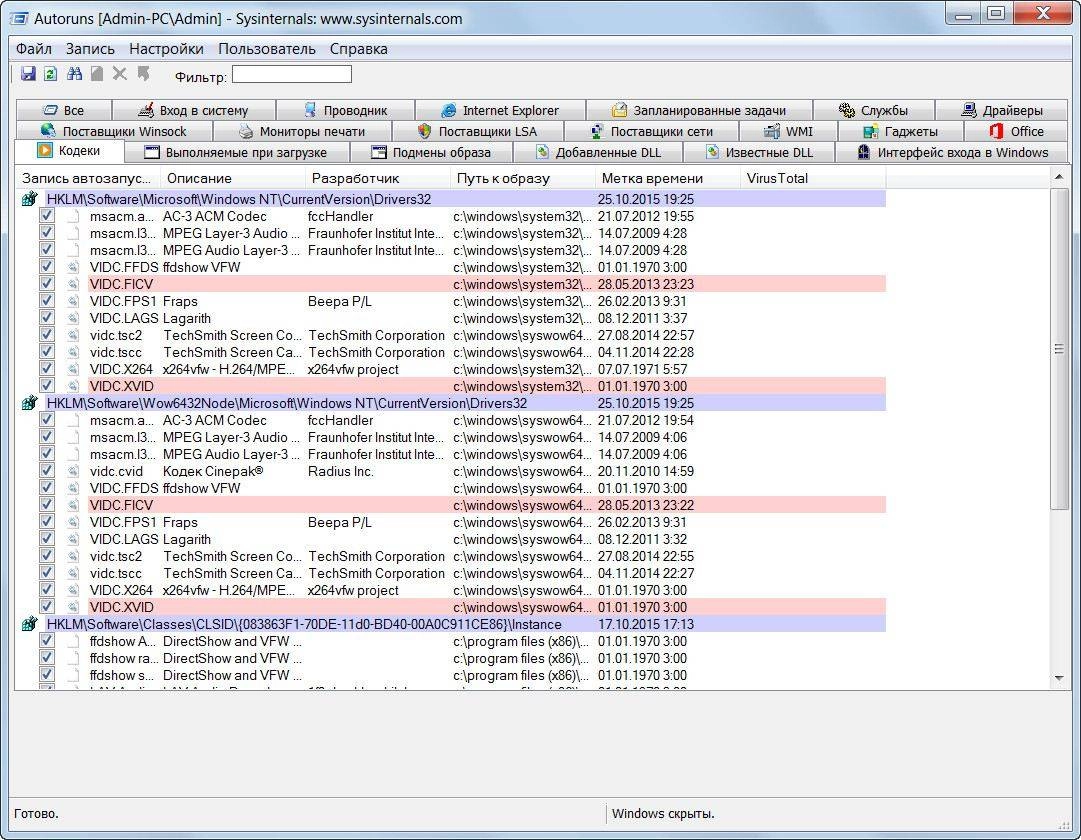The width and height of the screenshot is (1081, 840).
Task: Sort by the Путь к образу column header
Action: tap(522, 179)
